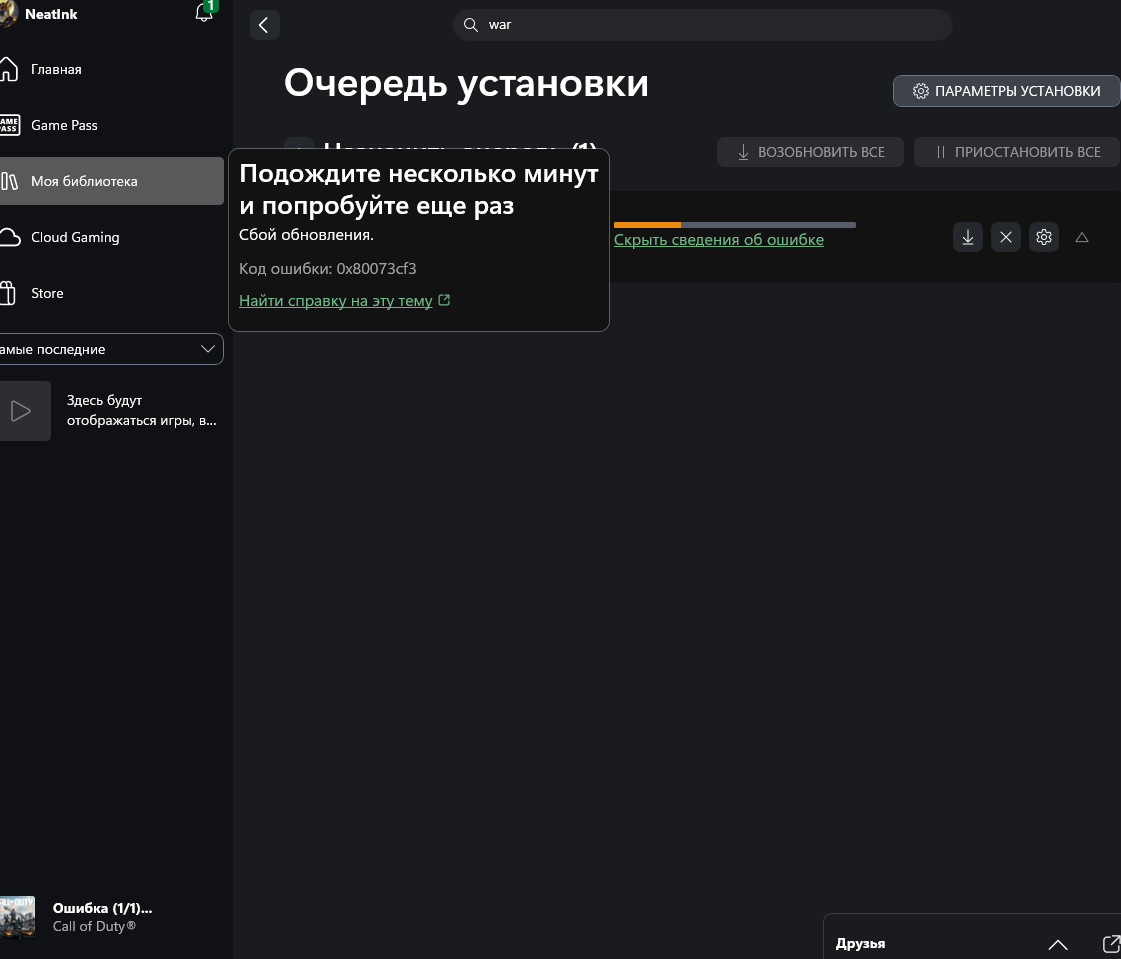Click the search magnifier icon

pyautogui.click(x=470, y=25)
